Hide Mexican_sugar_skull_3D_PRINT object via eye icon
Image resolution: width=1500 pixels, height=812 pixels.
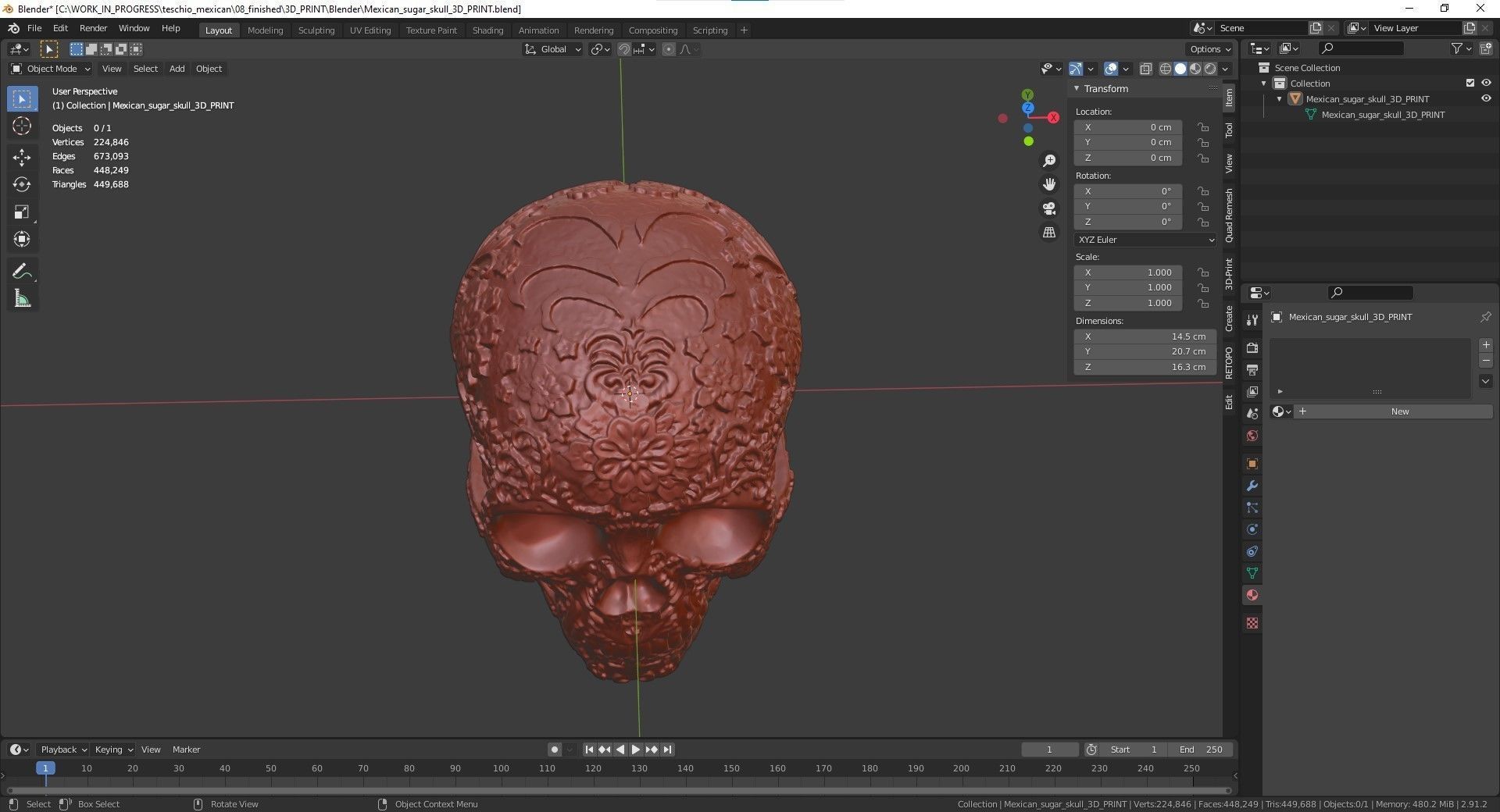(x=1486, y=99)
